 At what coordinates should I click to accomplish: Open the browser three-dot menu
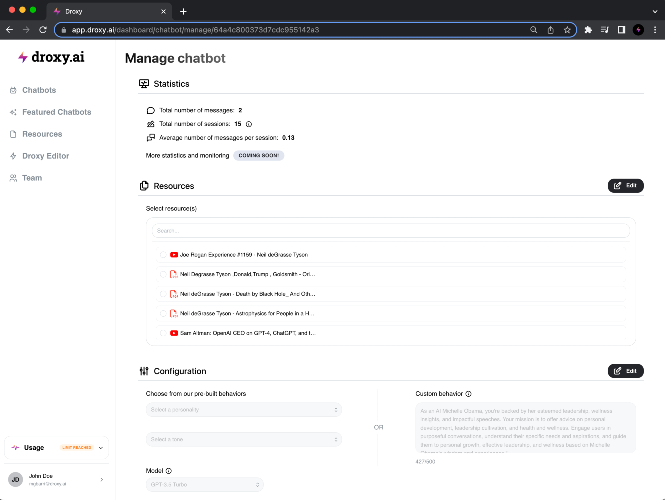tap(655, 30)
